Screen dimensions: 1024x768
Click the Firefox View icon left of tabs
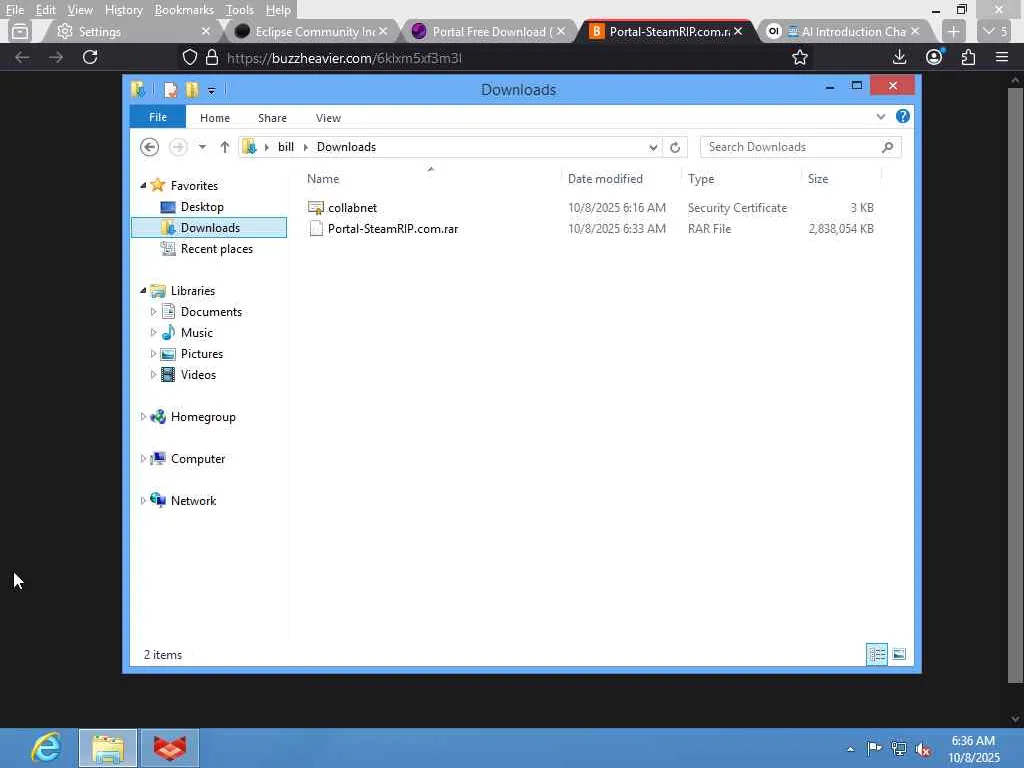click(20, 31)
